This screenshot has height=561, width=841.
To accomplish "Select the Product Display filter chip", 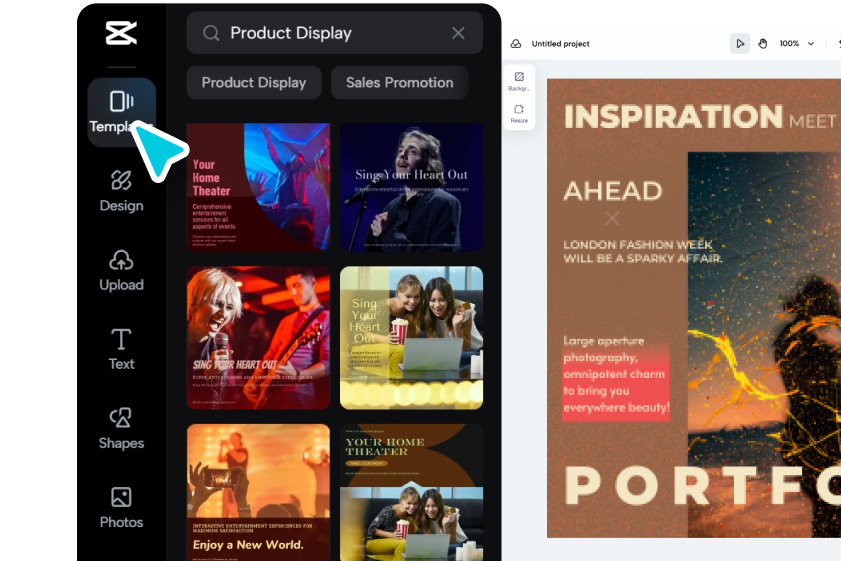I will [254, 83].
